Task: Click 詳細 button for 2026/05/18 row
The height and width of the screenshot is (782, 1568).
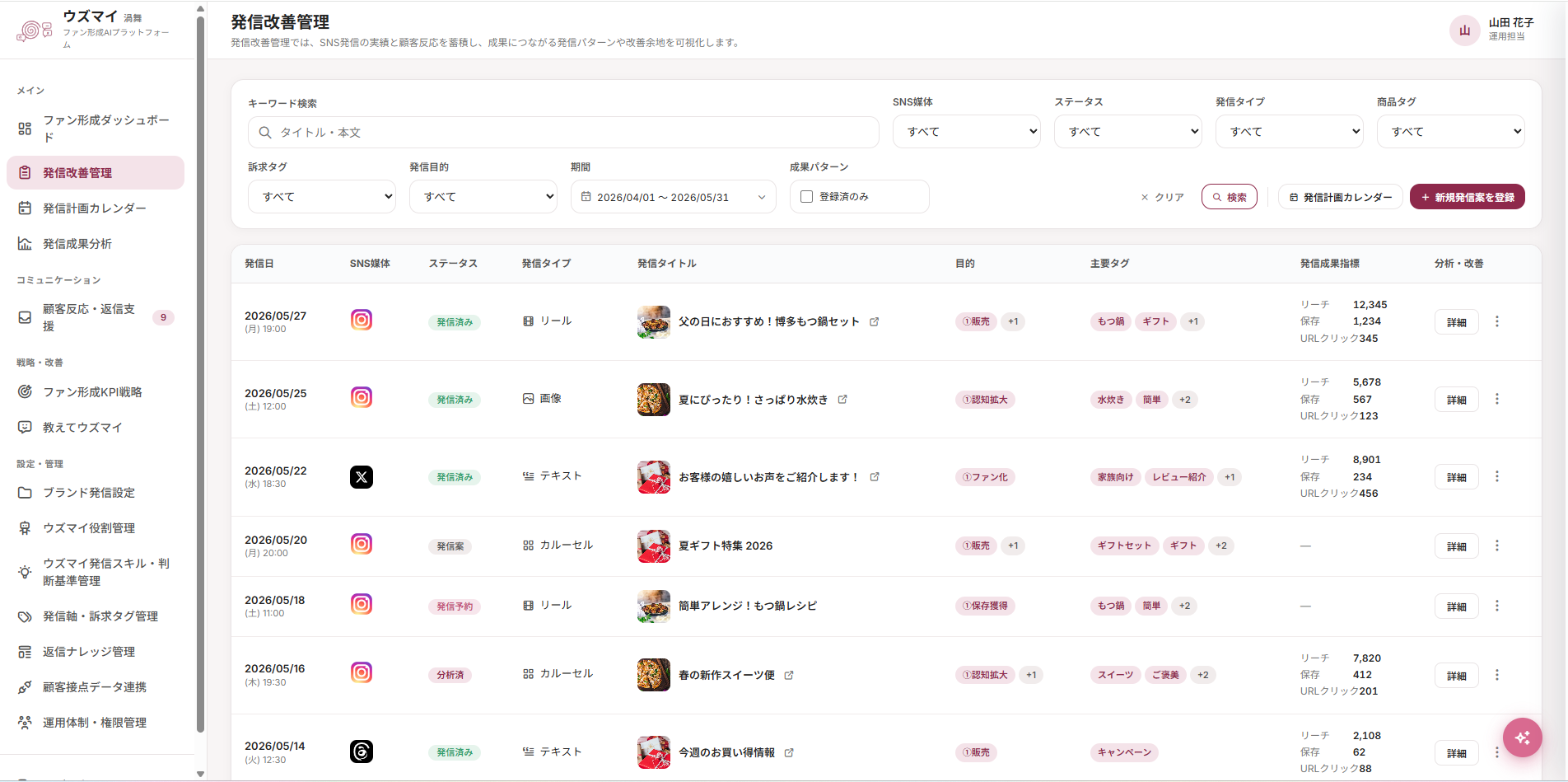Action: [x=1457, y=606]
